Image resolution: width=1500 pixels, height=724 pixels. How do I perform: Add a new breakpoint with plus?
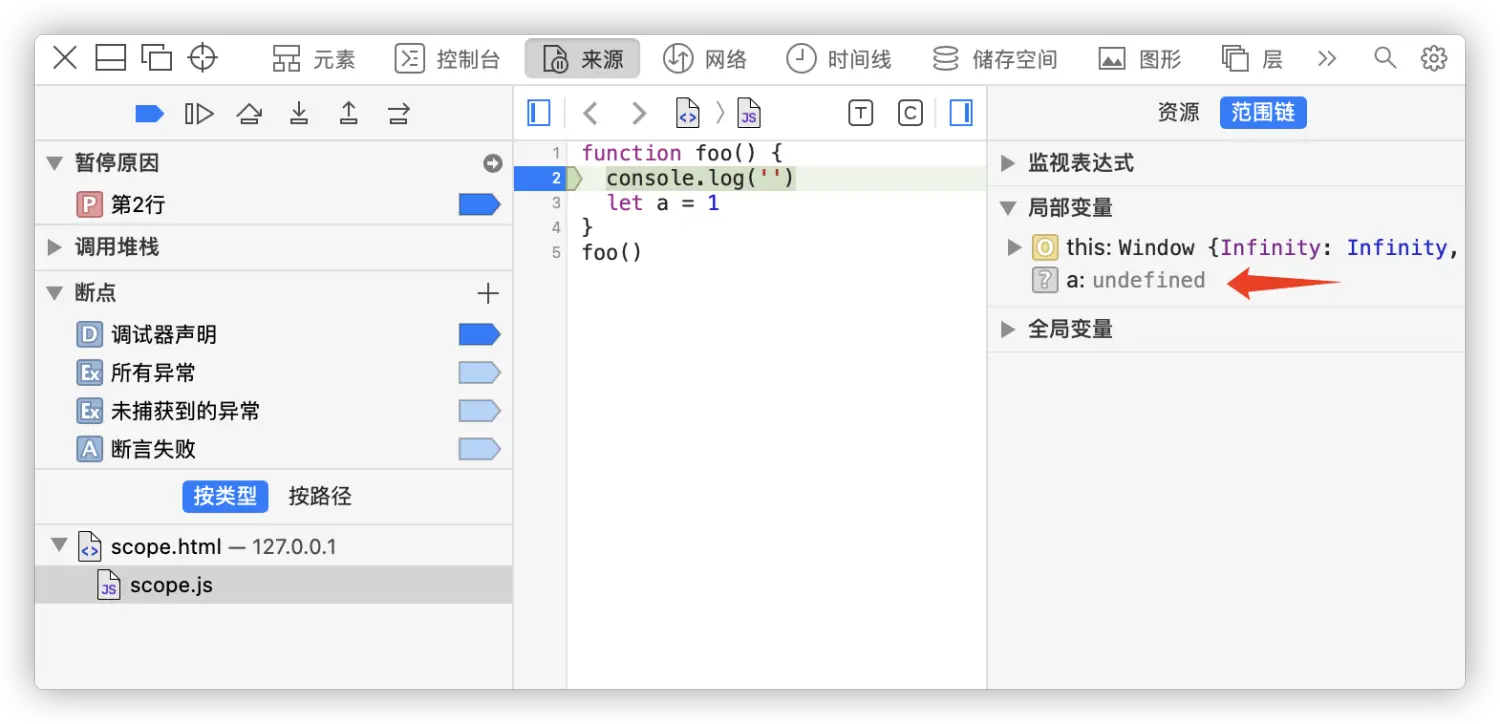click(488, 293)
